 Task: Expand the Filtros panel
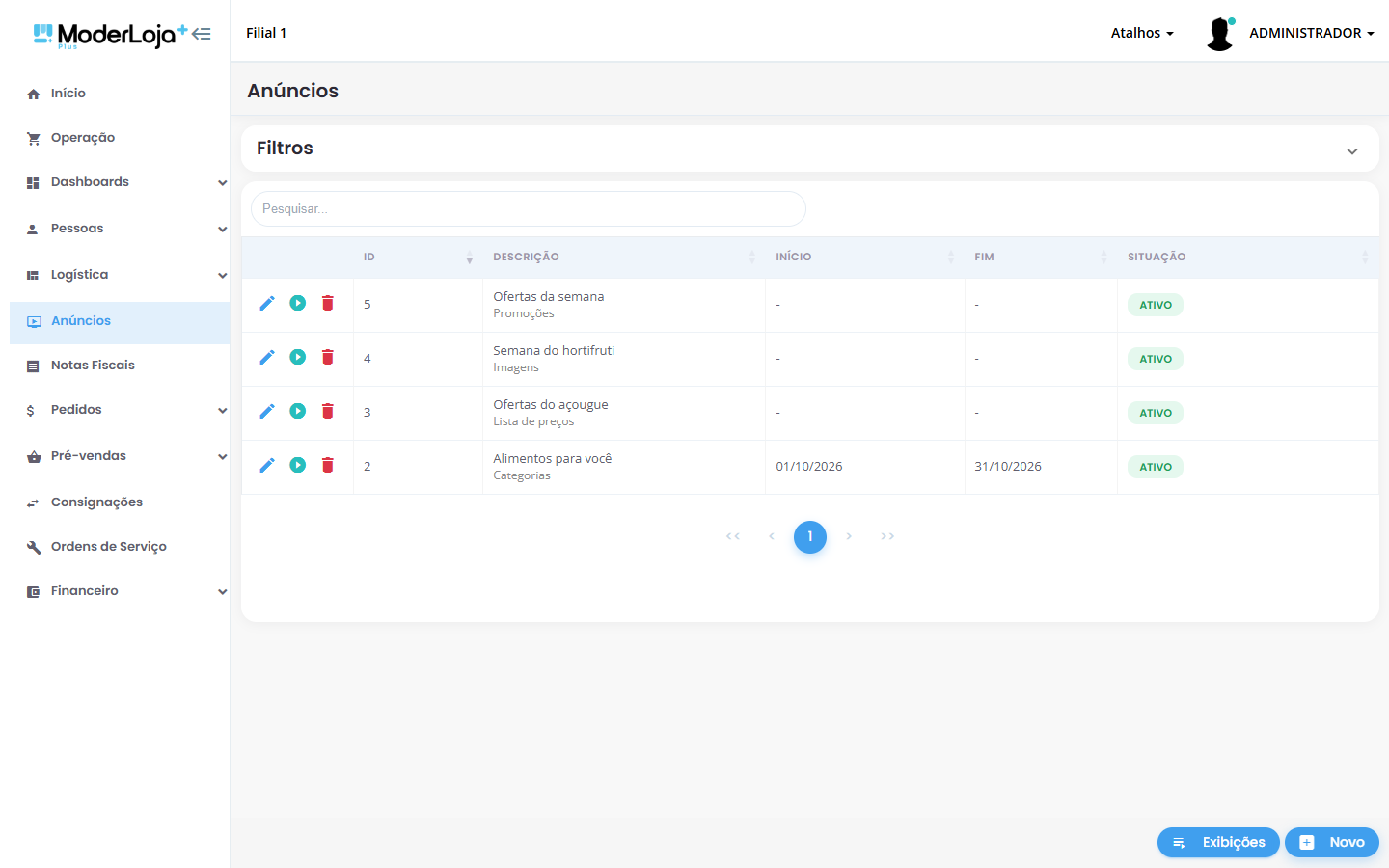point(1352,151)
